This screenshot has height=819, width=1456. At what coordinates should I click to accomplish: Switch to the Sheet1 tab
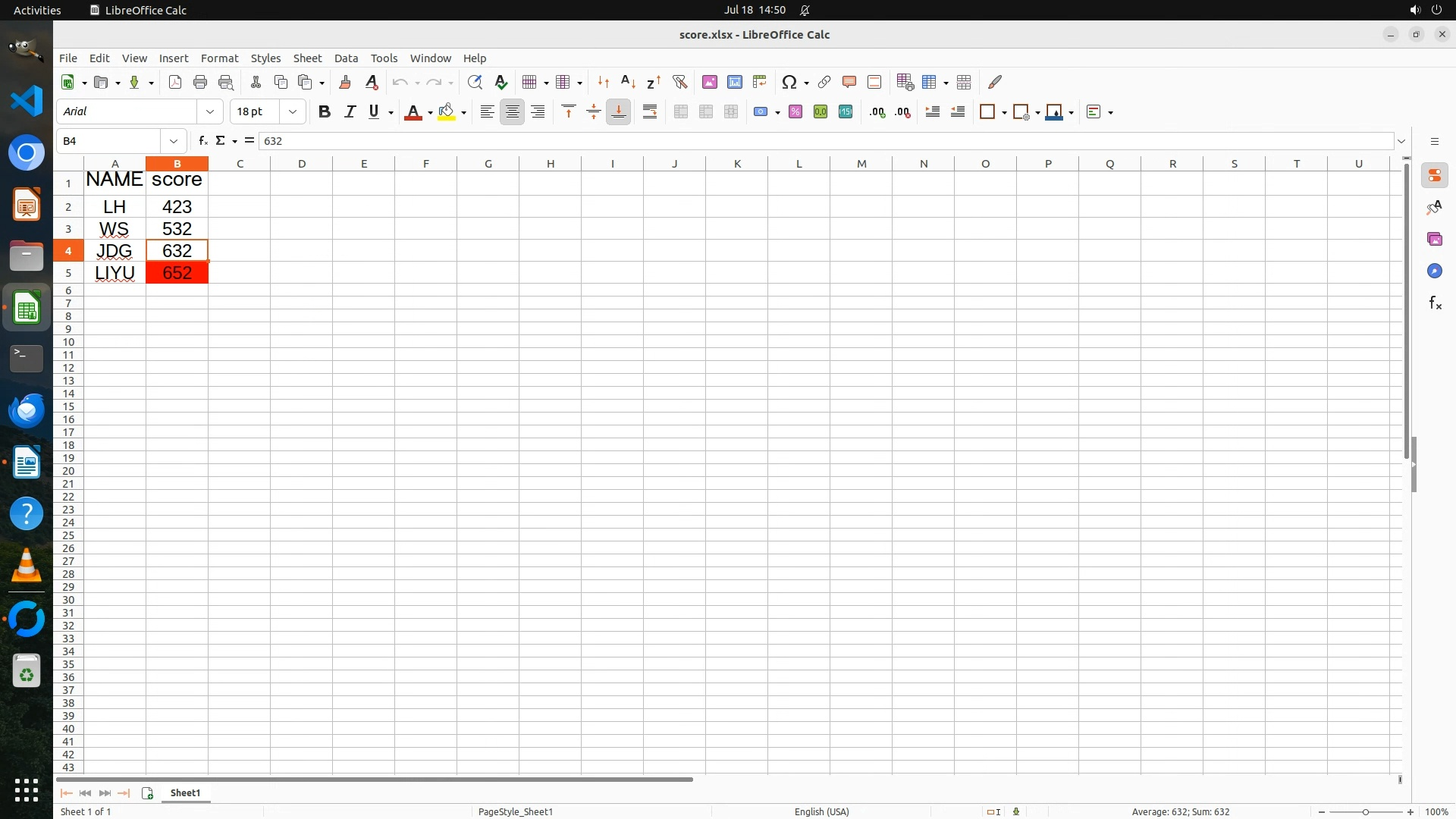(185, 792)
